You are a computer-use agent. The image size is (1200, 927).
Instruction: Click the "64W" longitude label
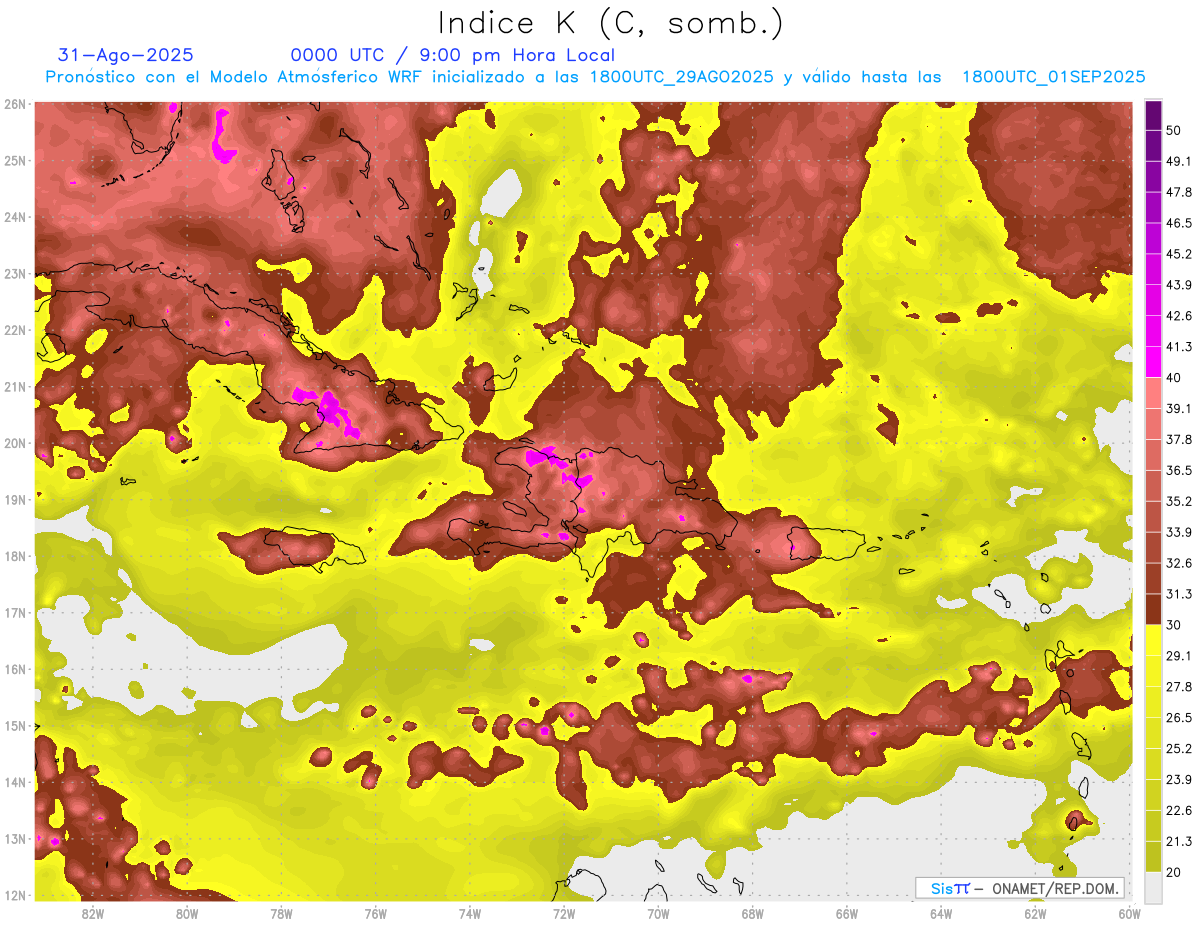tap(941, 914)
